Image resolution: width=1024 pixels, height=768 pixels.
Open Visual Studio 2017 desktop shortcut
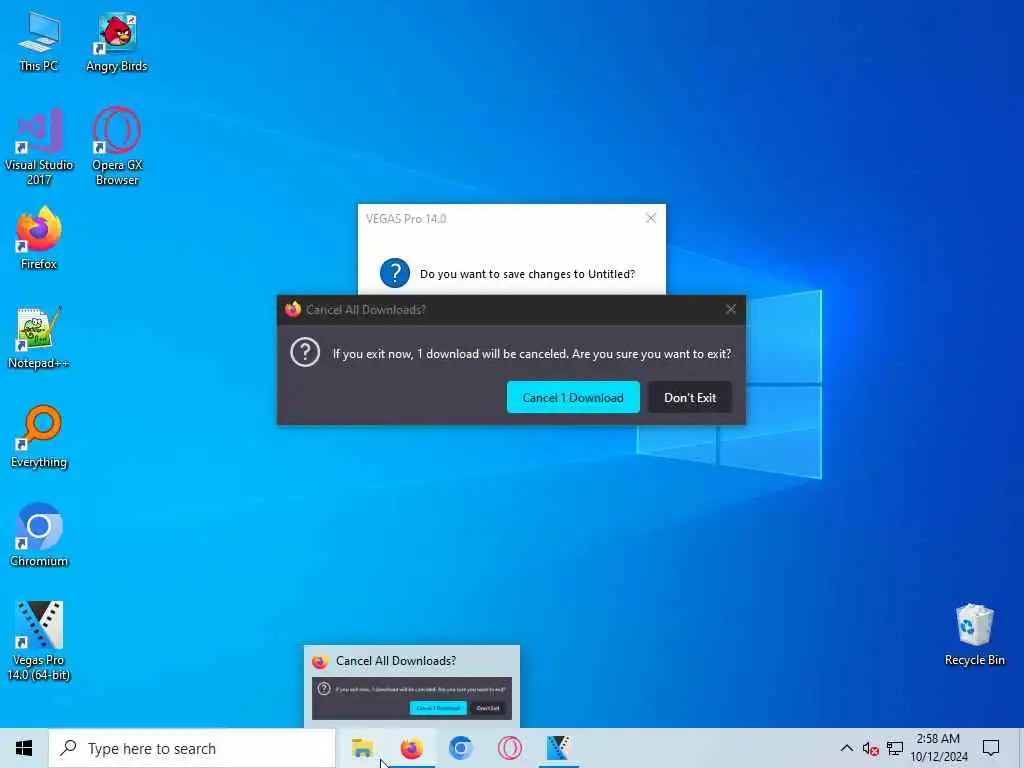point(39,146)
